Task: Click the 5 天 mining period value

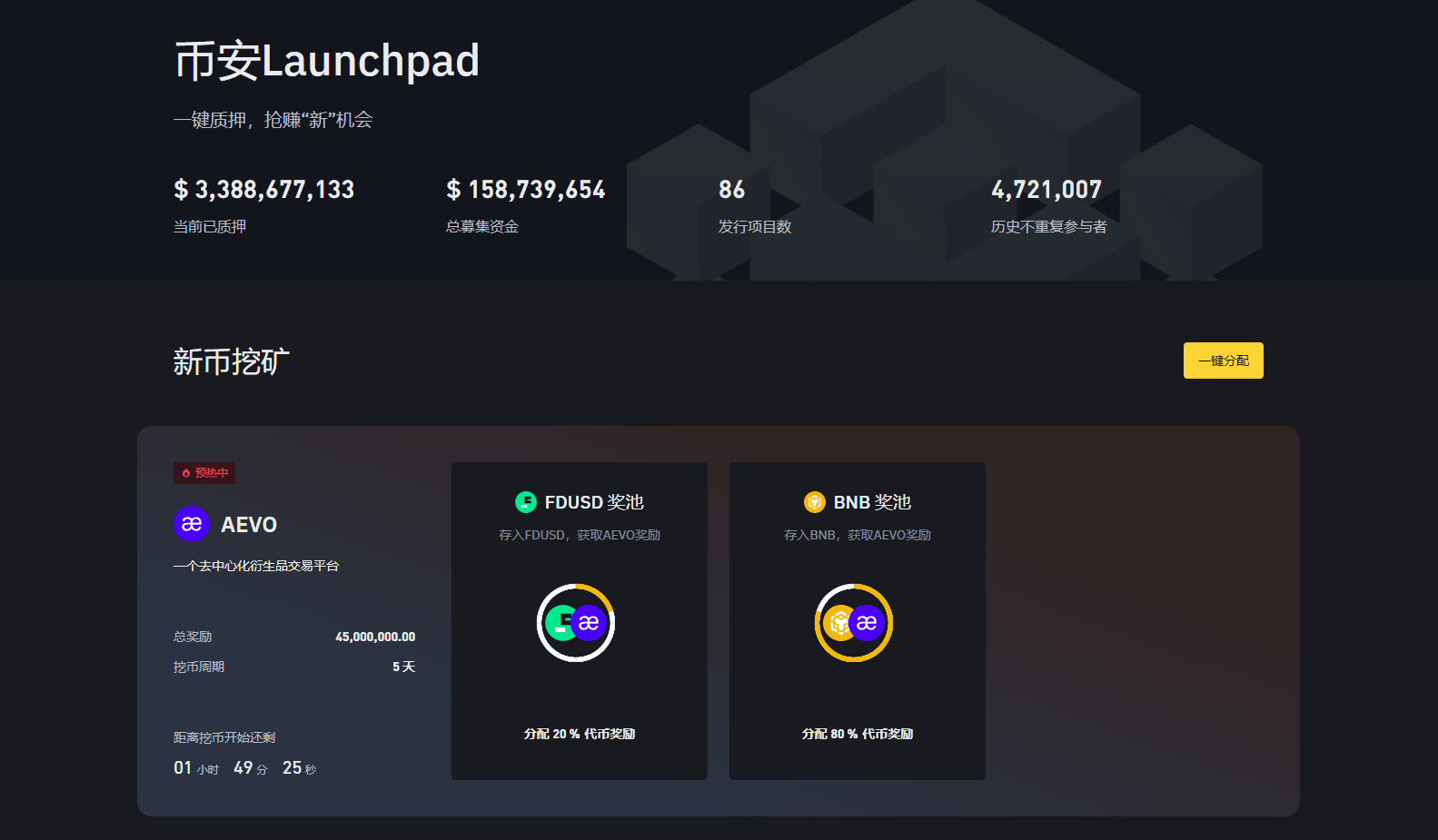Action: (x=404, y=667)
